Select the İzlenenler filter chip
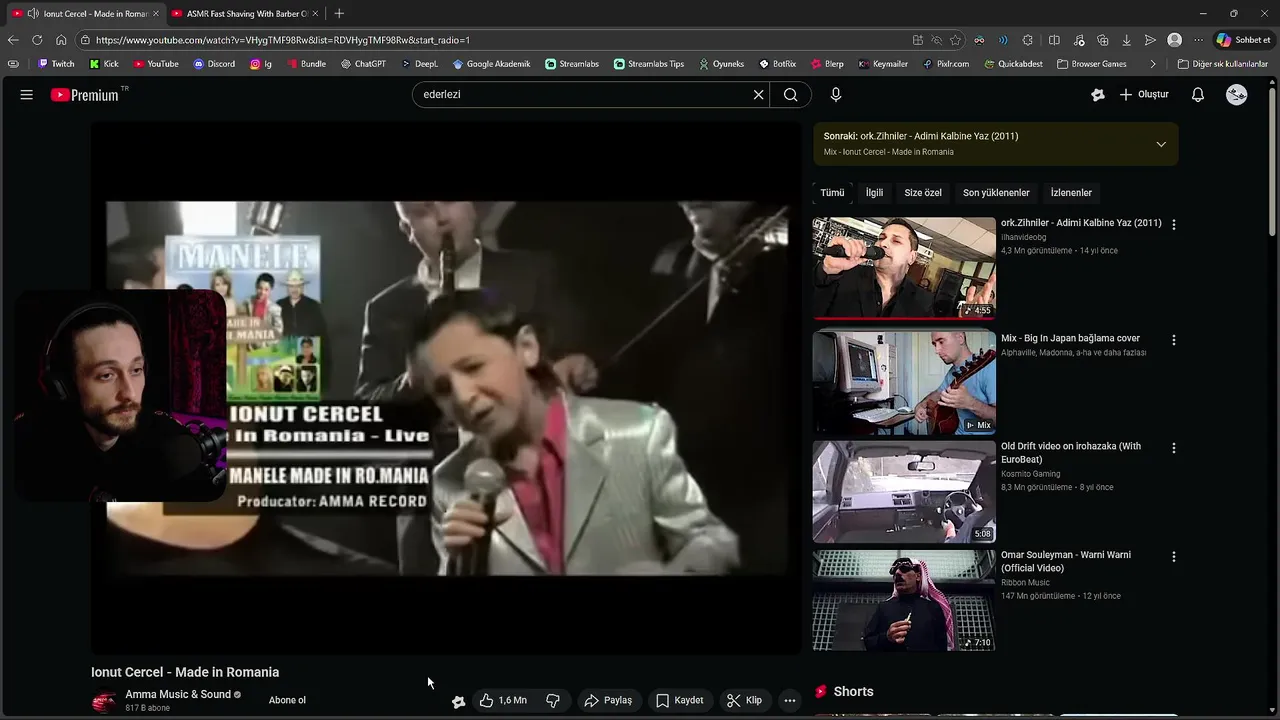Screen dimensions: 1280x720 1071,193
